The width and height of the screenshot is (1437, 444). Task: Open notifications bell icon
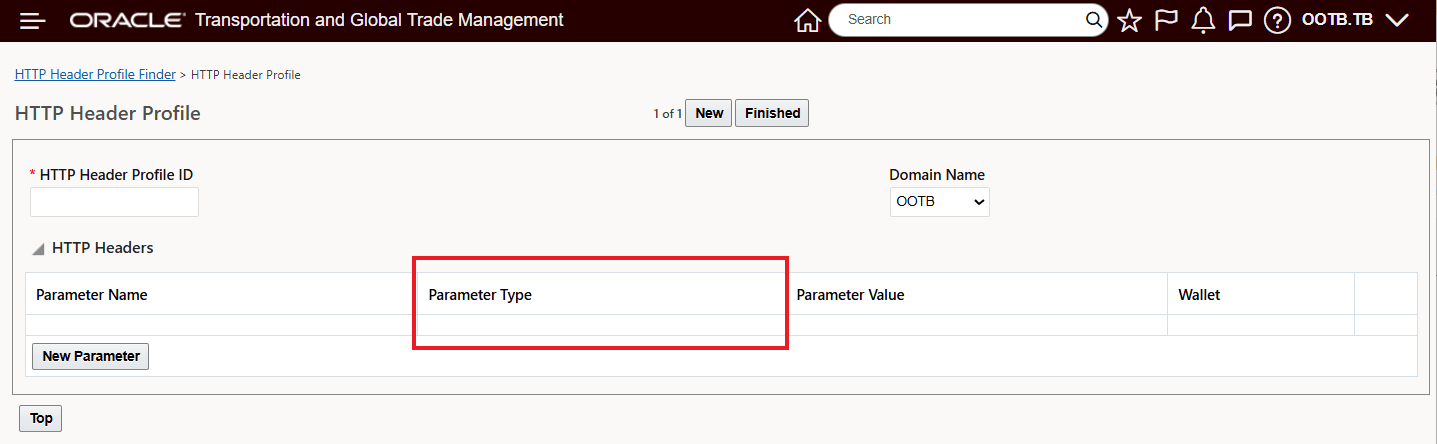(x=1203, y=20)
